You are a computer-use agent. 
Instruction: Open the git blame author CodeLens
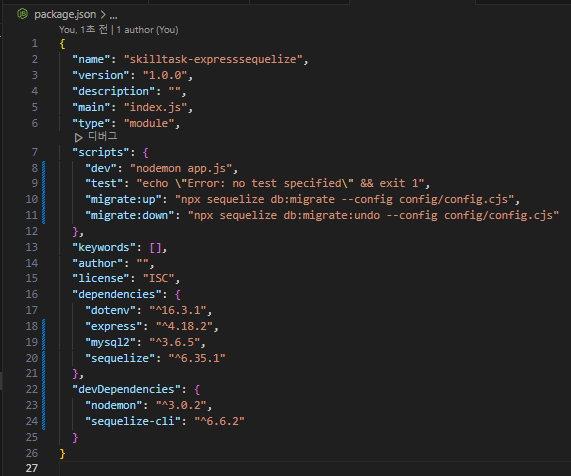tap(119, 29)
